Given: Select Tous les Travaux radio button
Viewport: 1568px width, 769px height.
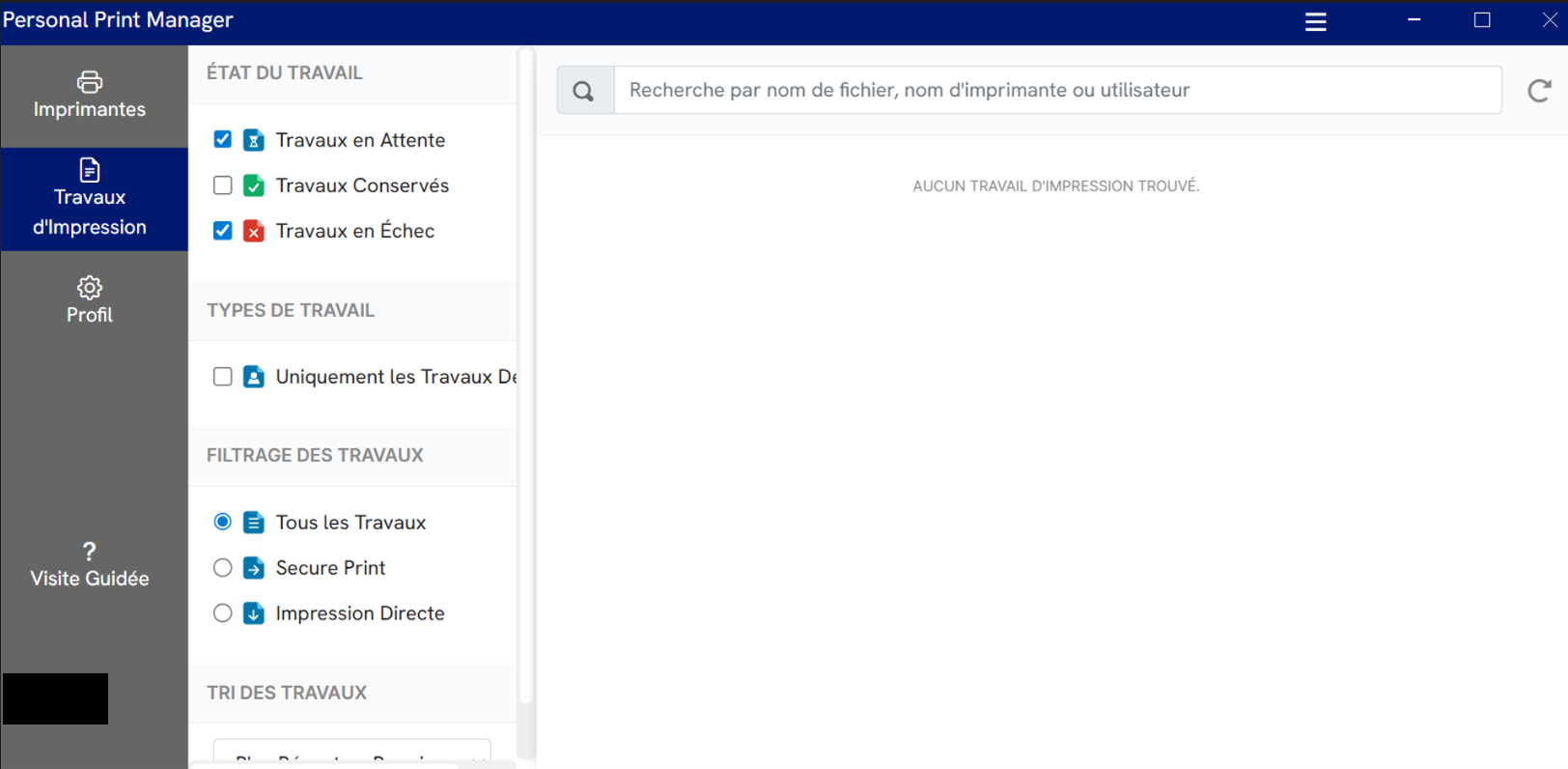Looking at the screenshot, I should 223,522.
